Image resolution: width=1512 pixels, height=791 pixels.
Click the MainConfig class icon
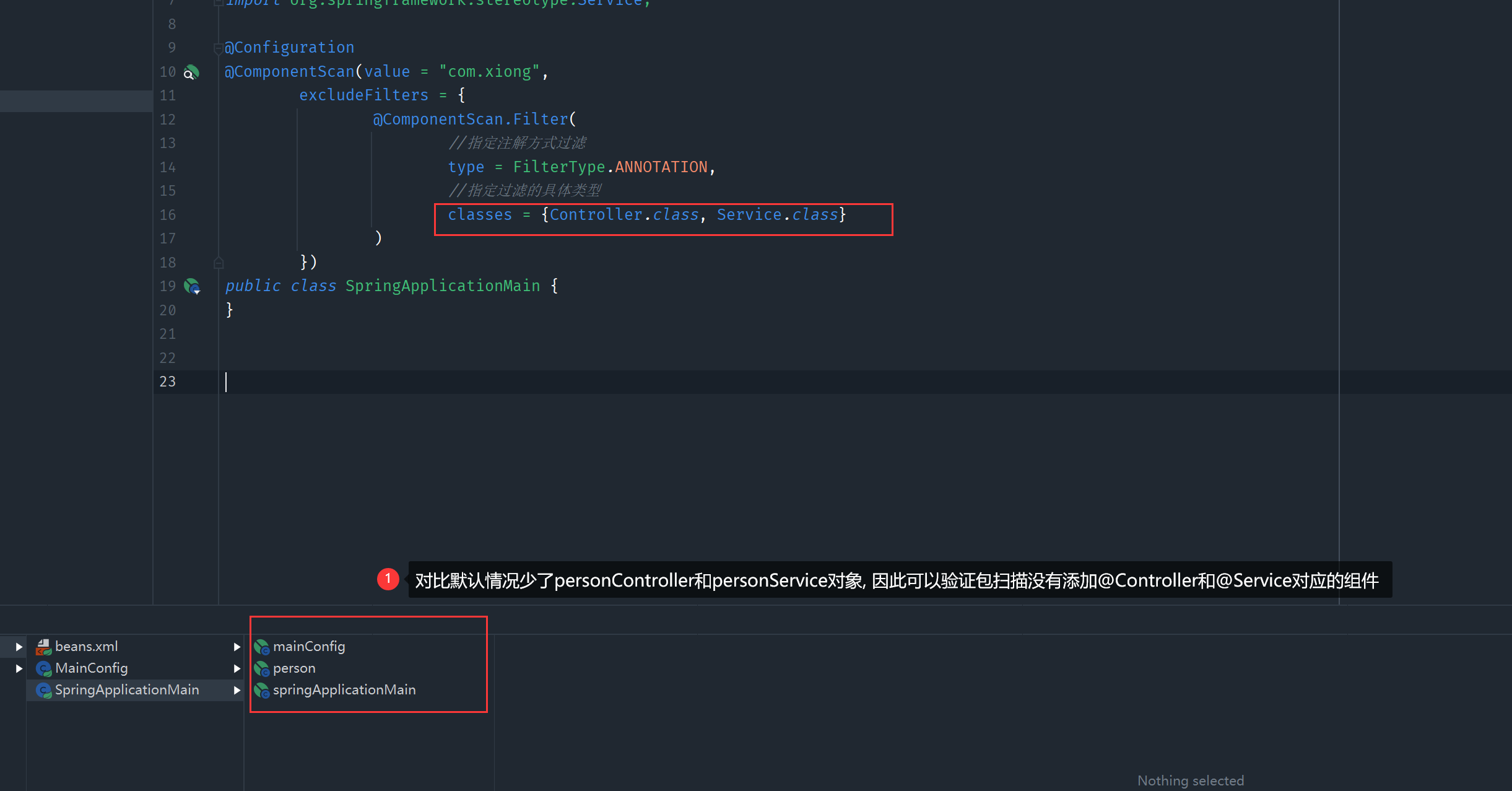[x=43, y=668]
